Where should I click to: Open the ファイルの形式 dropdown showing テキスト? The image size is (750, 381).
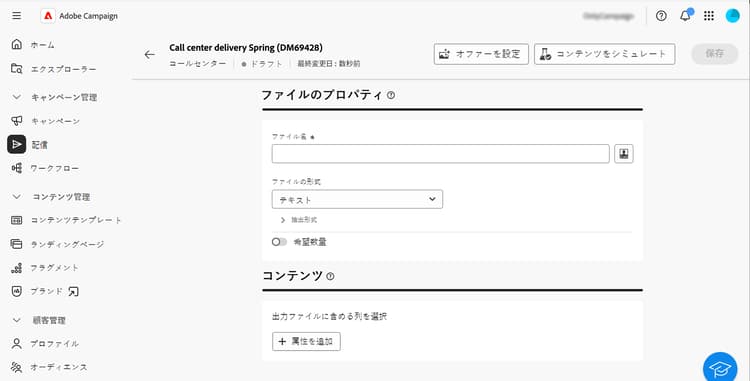(x=357, y=199)
